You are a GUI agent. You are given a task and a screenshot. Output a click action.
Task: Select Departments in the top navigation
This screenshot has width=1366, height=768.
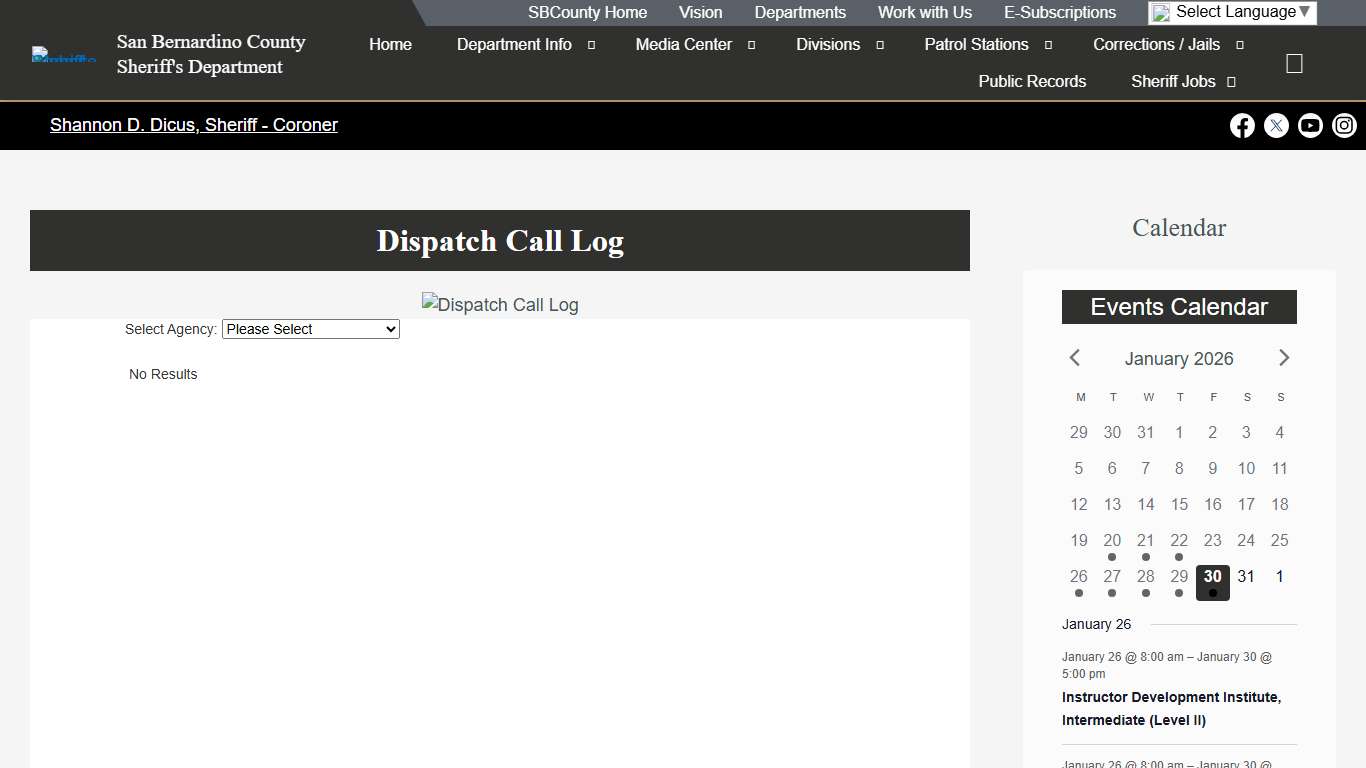click(x=800, y=12)
